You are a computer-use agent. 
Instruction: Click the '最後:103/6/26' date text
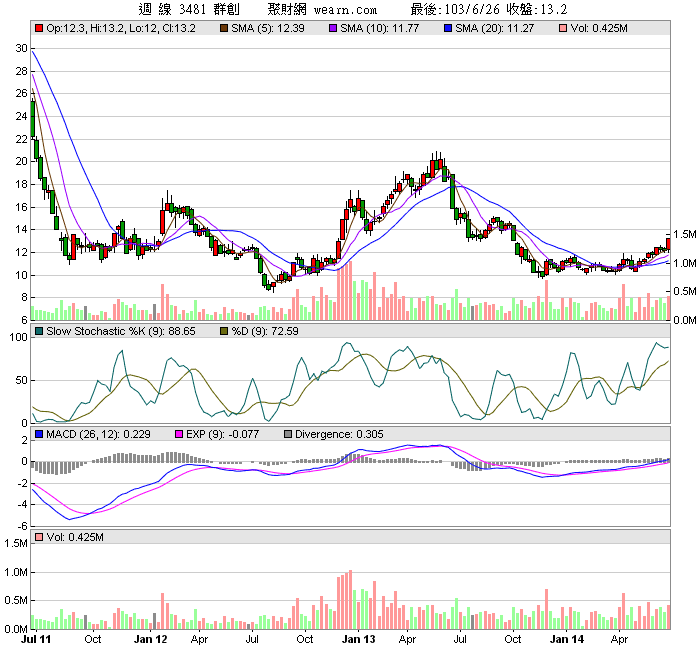pos(455,9)
